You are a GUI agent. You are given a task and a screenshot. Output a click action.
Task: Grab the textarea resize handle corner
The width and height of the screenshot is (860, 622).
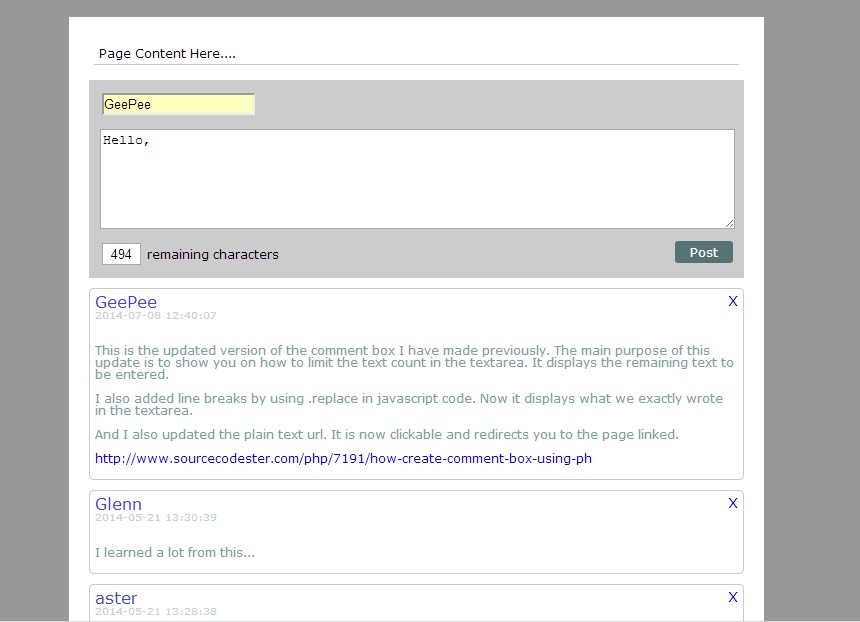729,223
